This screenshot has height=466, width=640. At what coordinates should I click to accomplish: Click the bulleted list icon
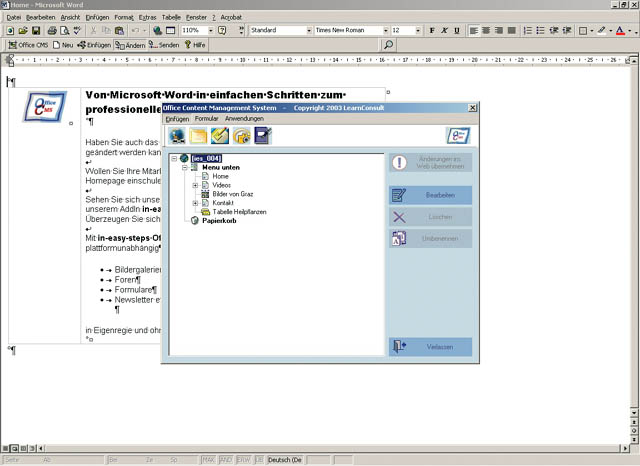[x=540, y=31]
